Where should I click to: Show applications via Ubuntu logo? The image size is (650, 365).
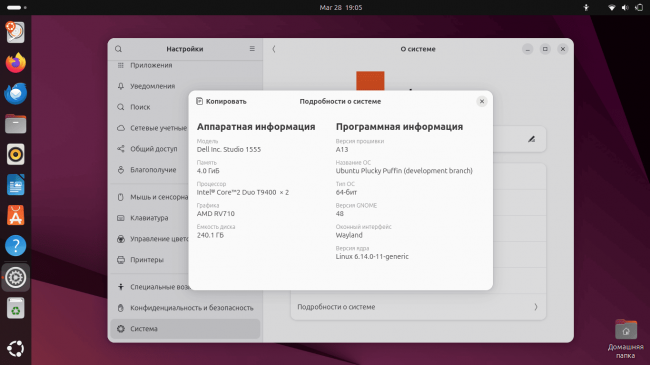tap(15, 348)
